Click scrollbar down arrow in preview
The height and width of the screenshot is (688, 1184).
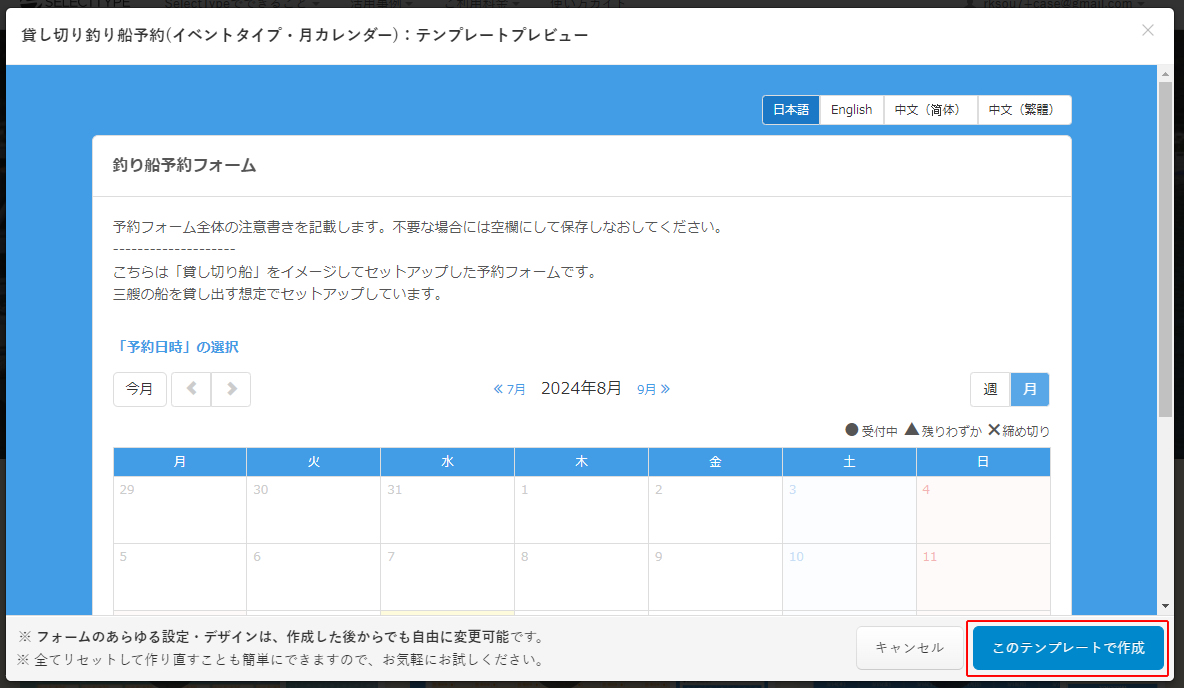point(1165,605)
